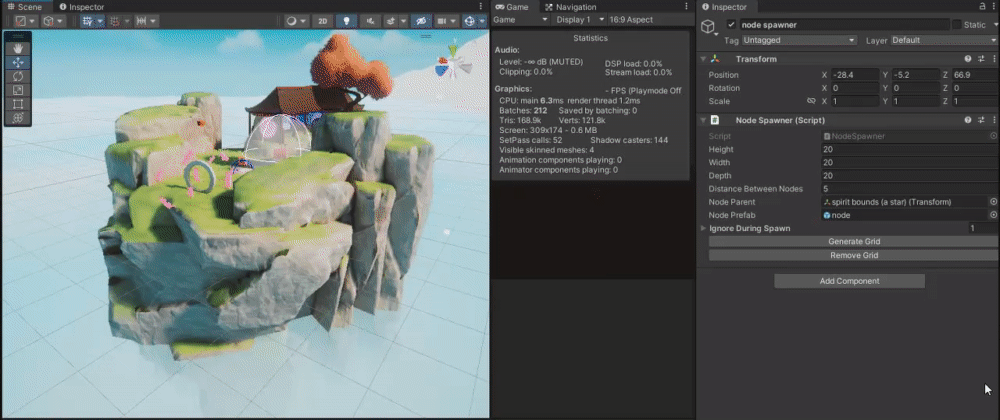The width and height of the screenshot is (1000, 420).
Task: Open the Layer Default dropdown
Action: point(945,40)
